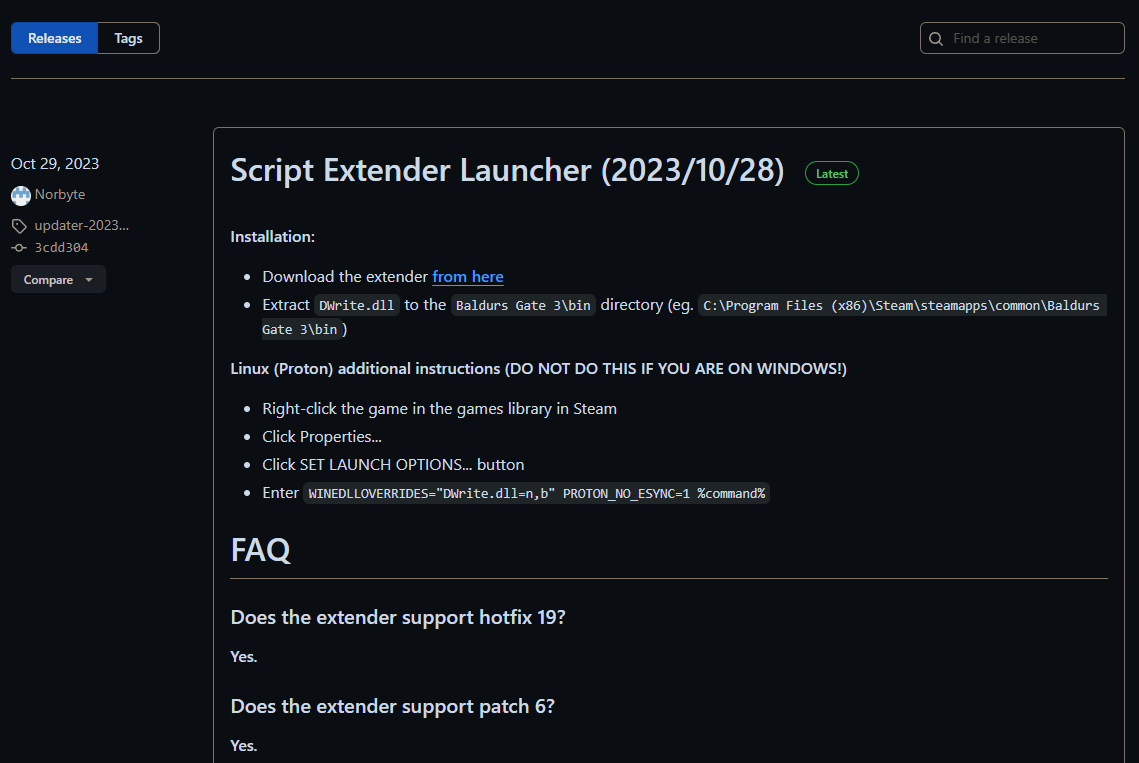Click the commit icon beside 3cdd304
This screenshot has height=763, width=1139.
[x=18, y=247]
